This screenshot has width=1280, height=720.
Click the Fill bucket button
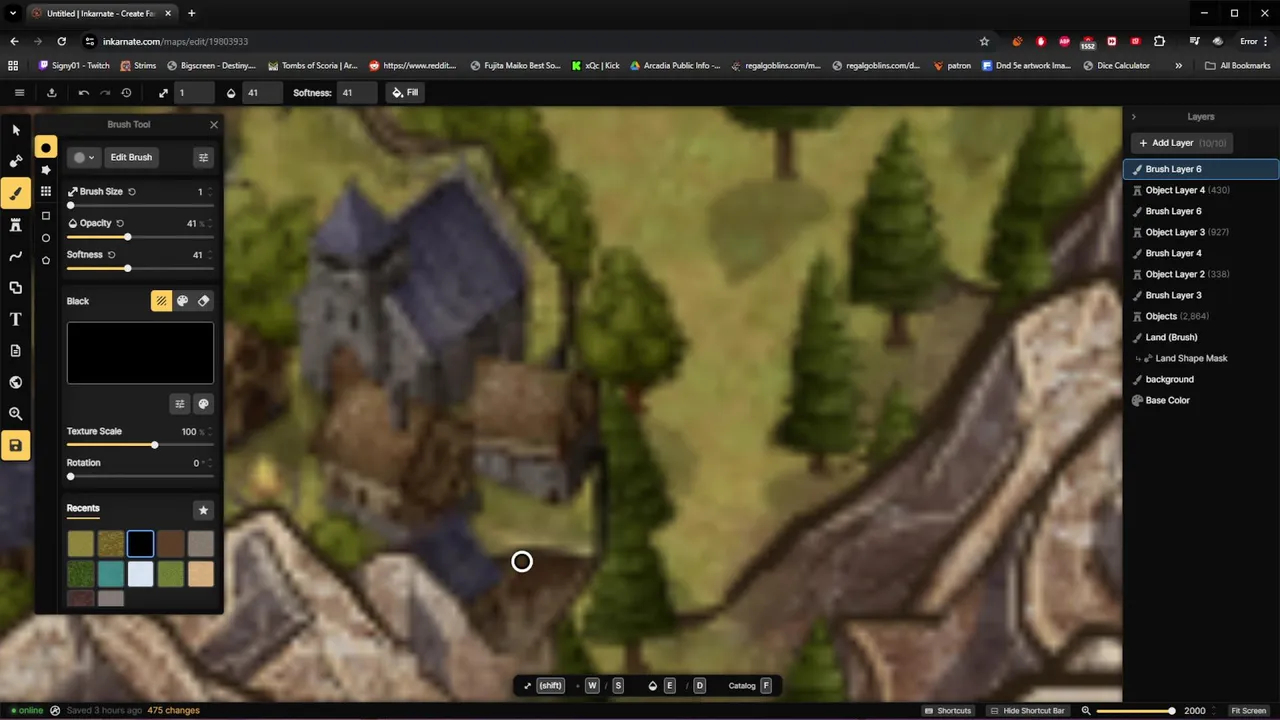tap(405, 92)
